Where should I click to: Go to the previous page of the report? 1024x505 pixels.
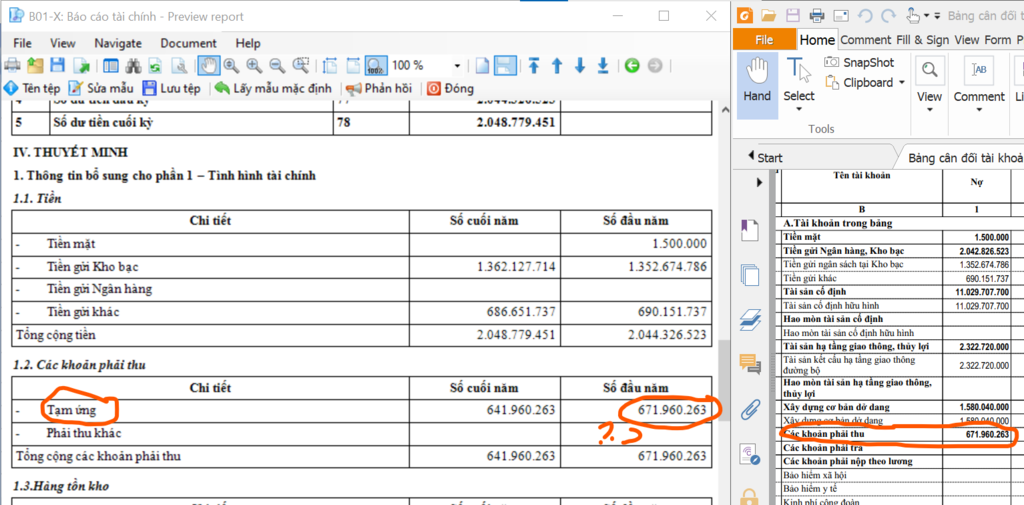pyautogui.click(x=557, y=65)
